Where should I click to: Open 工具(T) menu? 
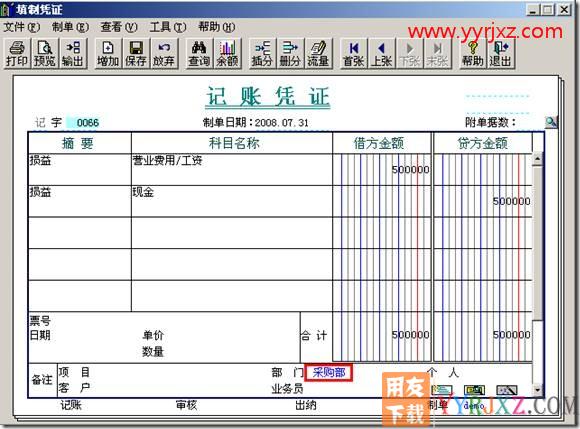pos(168,27)
